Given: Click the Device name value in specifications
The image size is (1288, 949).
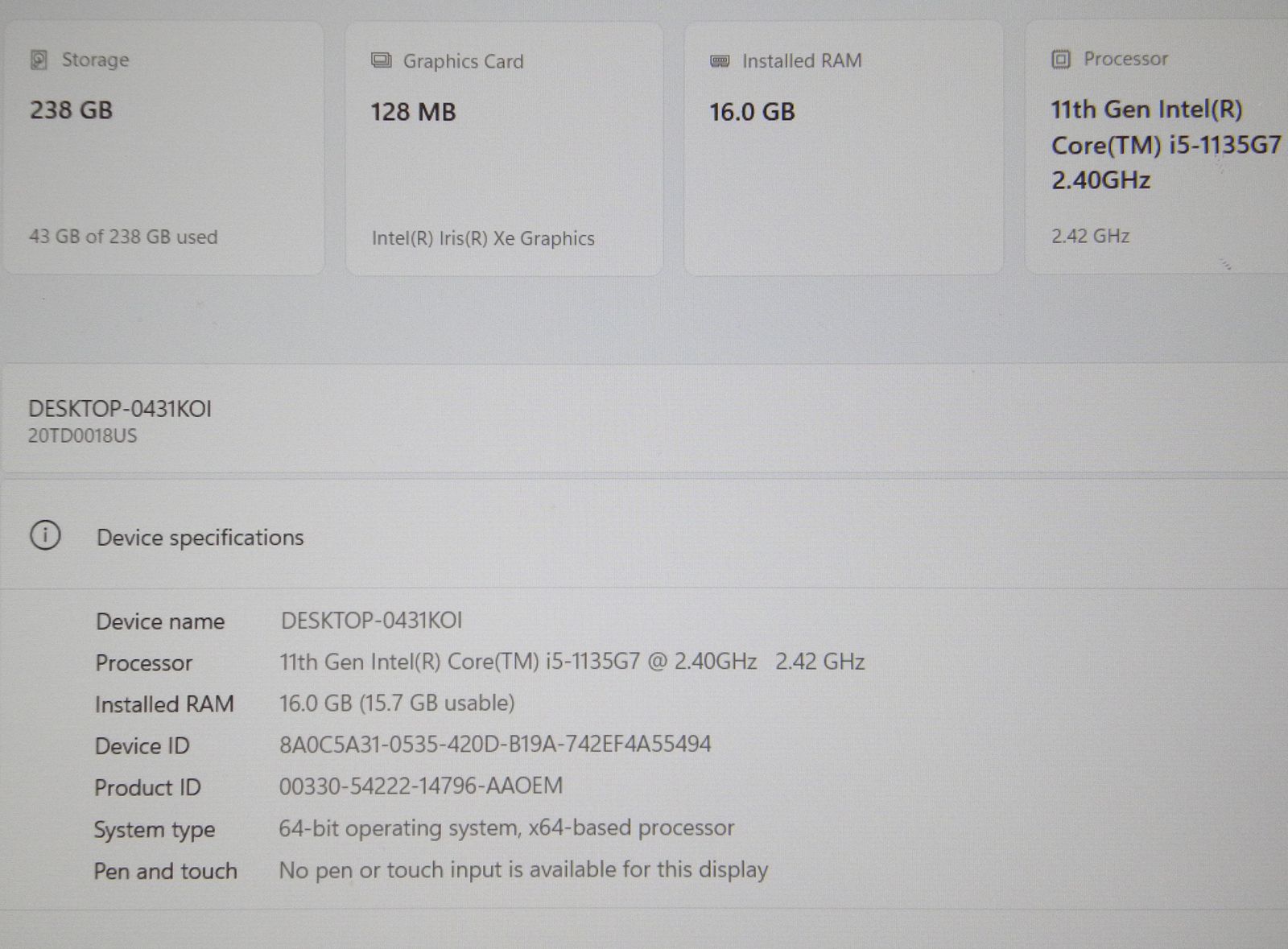Looking at the screenshot, I should [371, 621].
